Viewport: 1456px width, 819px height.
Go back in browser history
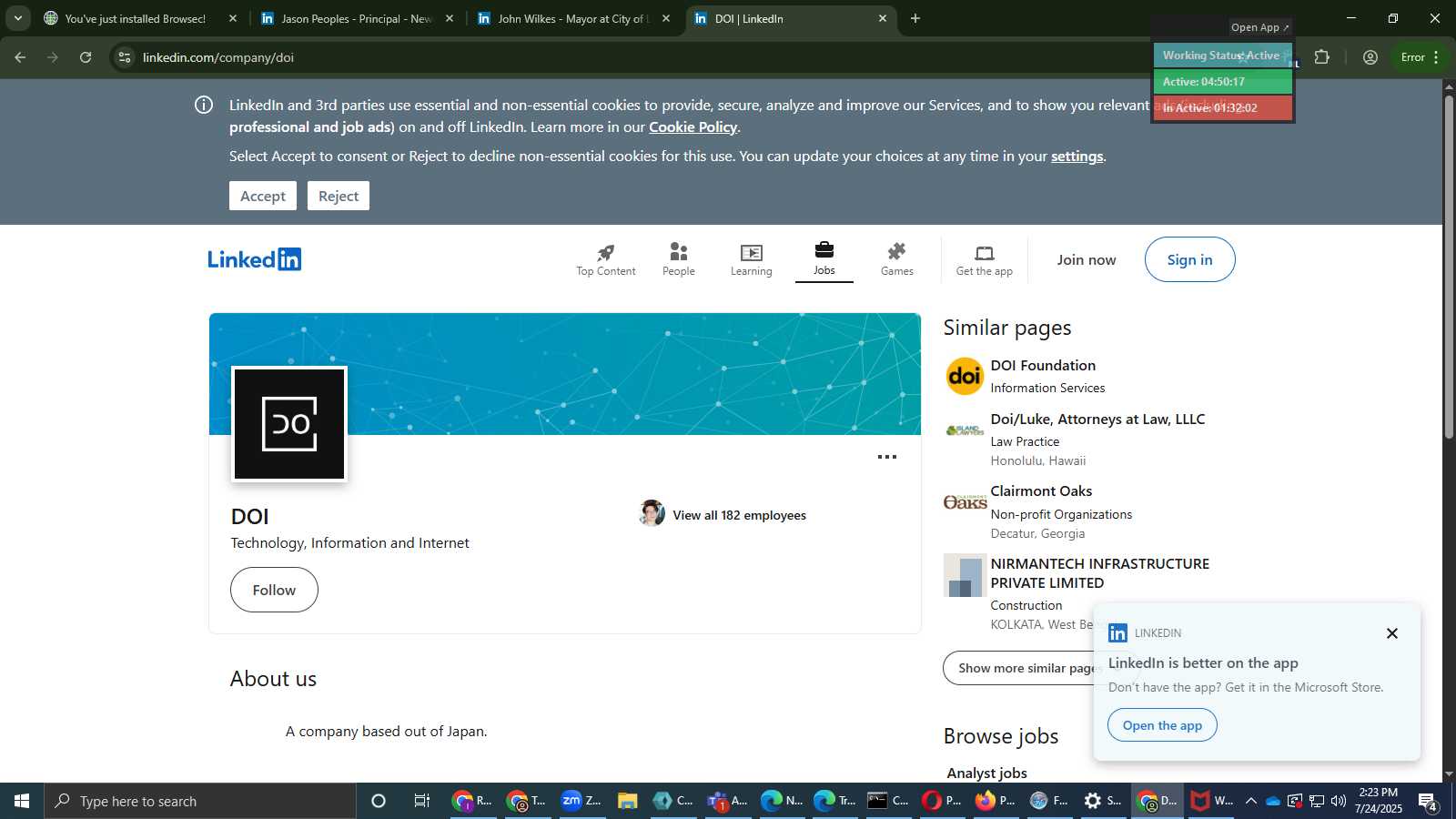(20, 57)
